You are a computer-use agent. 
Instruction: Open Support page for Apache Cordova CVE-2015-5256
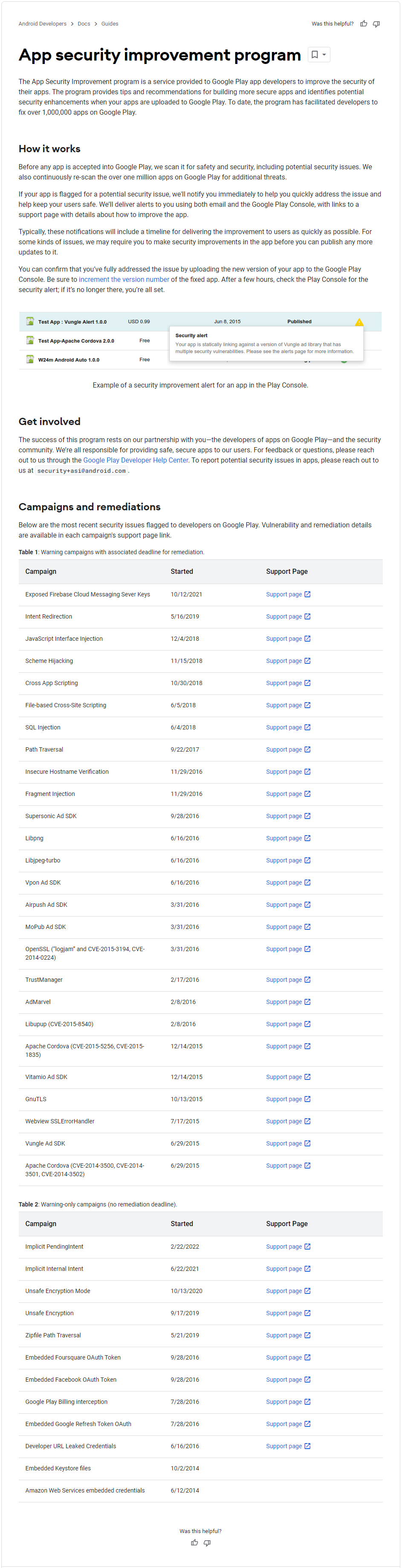(x=288, y=1046)
